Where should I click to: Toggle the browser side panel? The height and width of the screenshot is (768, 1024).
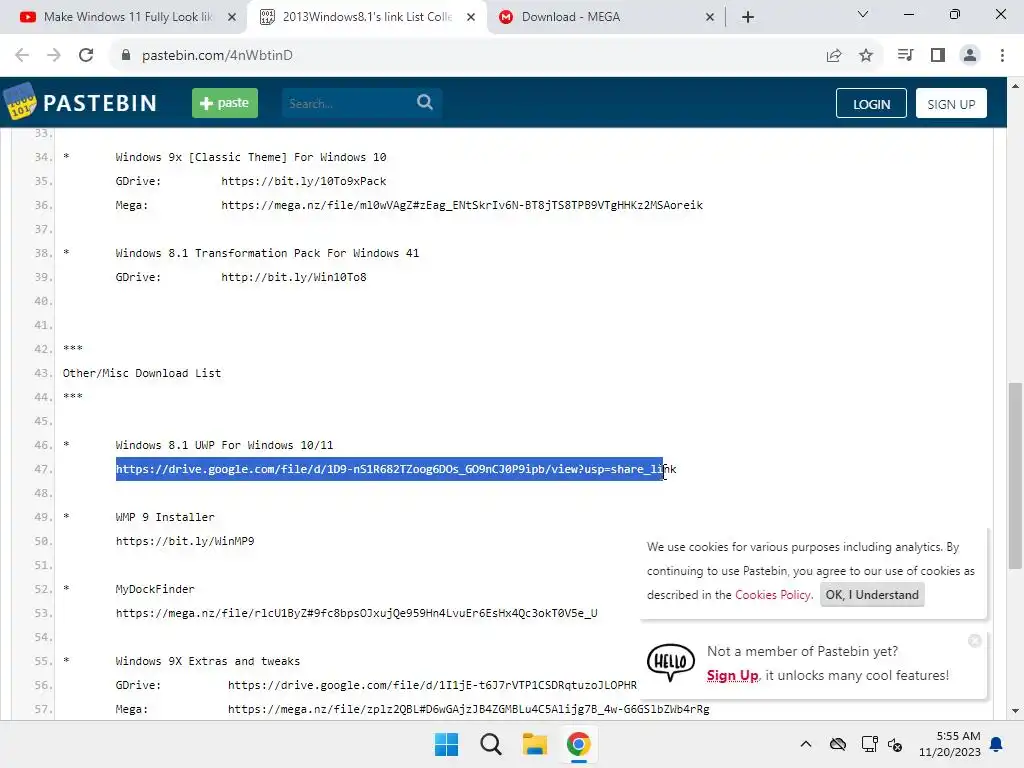(938, 56)
